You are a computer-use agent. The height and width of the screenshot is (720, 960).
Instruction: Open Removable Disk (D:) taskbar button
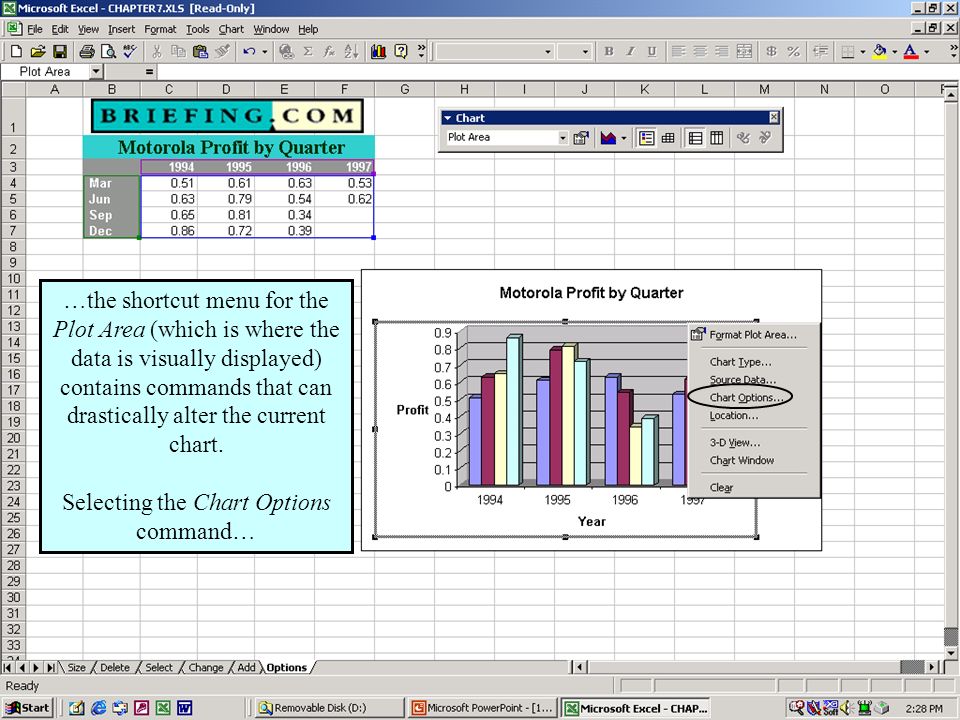[329, 708]
